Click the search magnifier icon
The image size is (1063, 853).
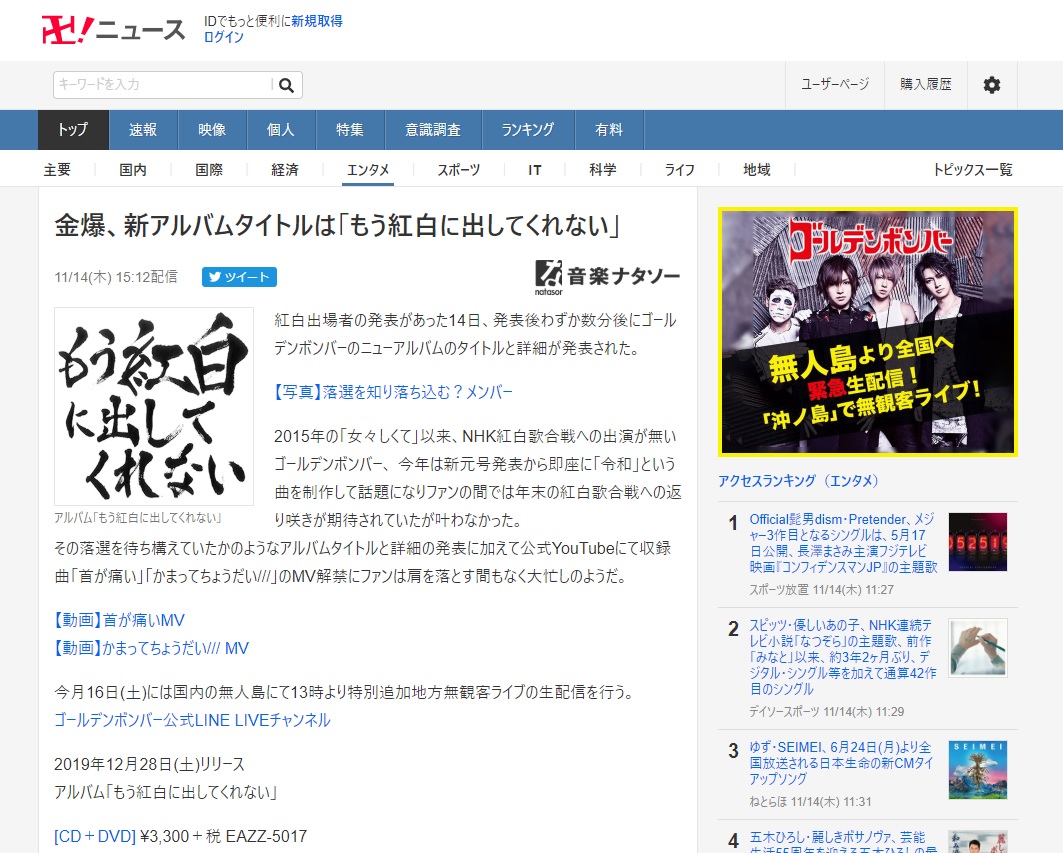pos(286,85)
